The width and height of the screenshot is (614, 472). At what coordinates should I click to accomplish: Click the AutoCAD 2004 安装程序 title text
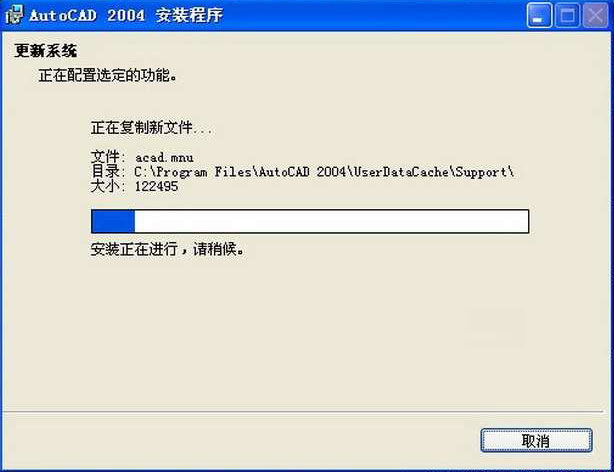coord(126,16)
